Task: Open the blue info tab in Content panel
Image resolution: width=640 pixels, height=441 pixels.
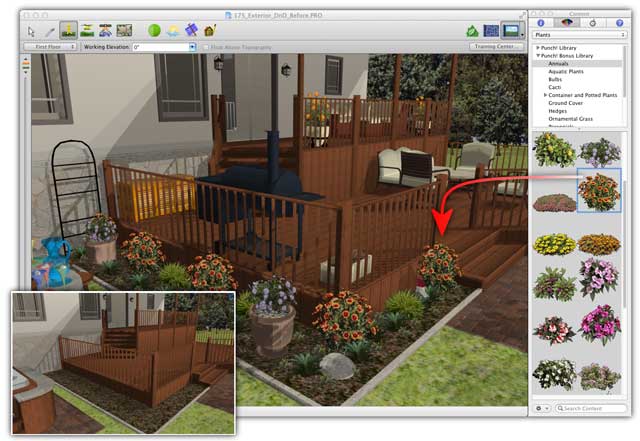Action: (x=543, y=22)
